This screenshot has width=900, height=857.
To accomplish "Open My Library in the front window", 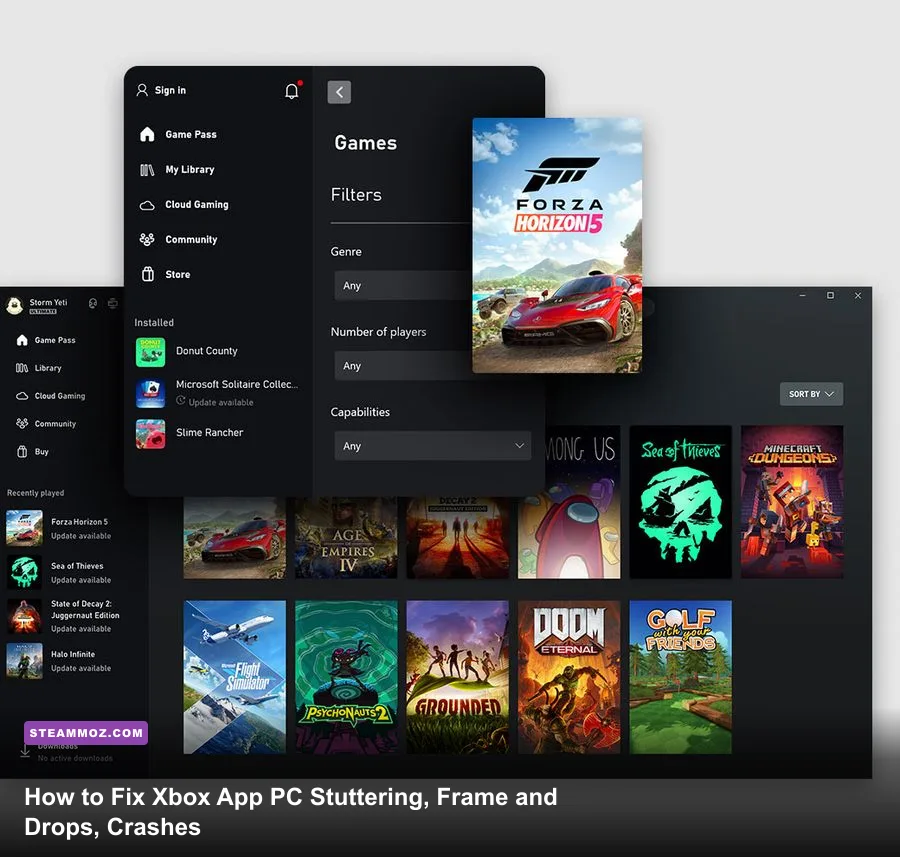I will [x=189, y=169].
